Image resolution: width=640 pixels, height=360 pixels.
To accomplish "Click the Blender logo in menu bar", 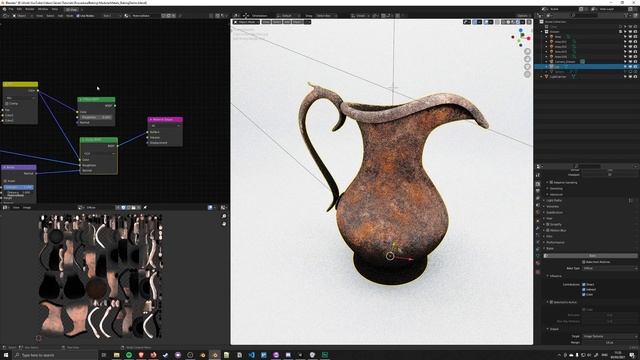I will point(4,9).
